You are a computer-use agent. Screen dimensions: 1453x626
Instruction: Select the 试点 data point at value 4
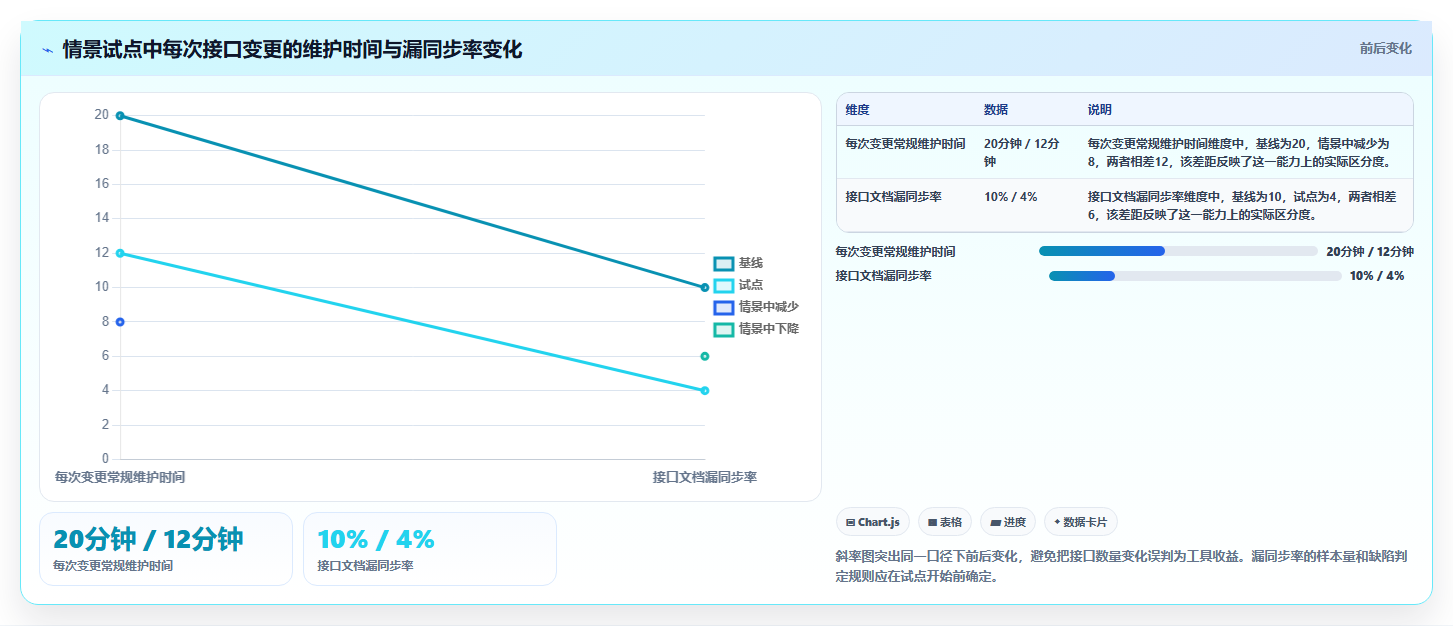tap(705, 390)
